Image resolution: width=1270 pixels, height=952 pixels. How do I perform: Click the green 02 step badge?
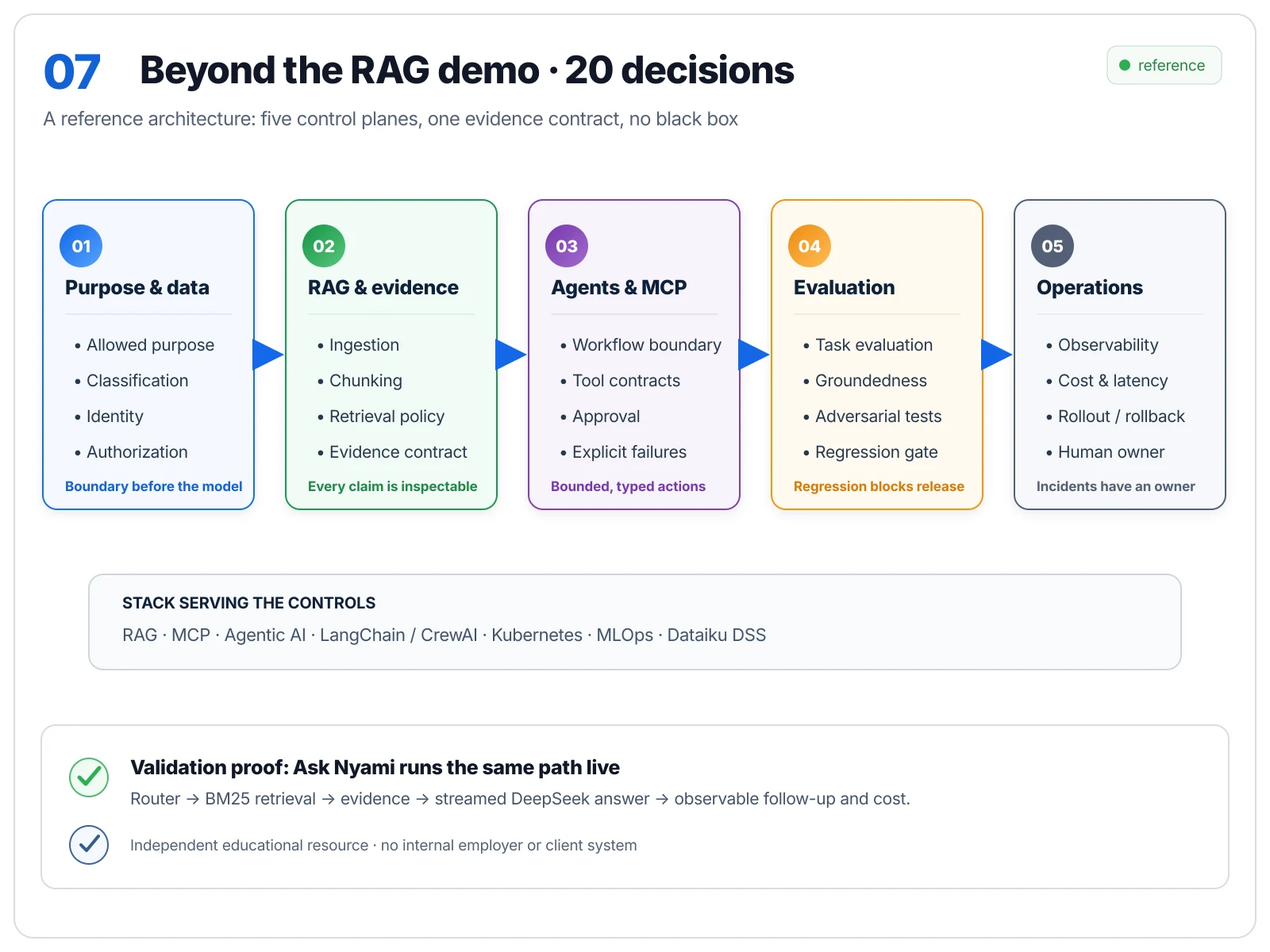(324, 246)
